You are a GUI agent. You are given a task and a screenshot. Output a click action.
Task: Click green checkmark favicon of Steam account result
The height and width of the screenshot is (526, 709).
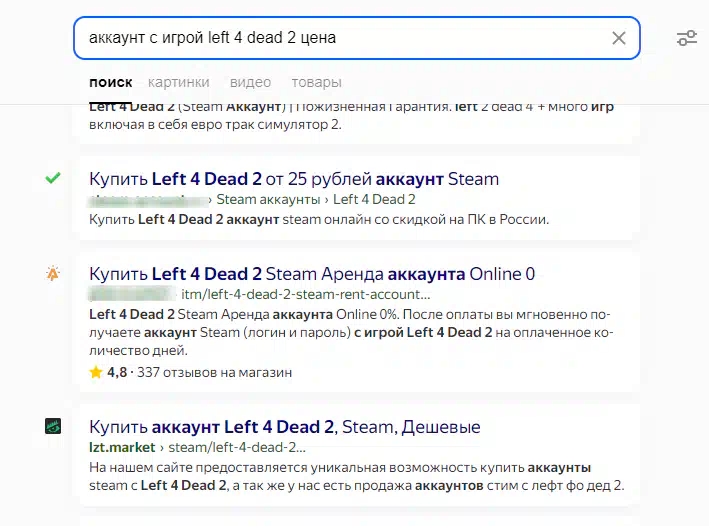click(x=53, y=178)
